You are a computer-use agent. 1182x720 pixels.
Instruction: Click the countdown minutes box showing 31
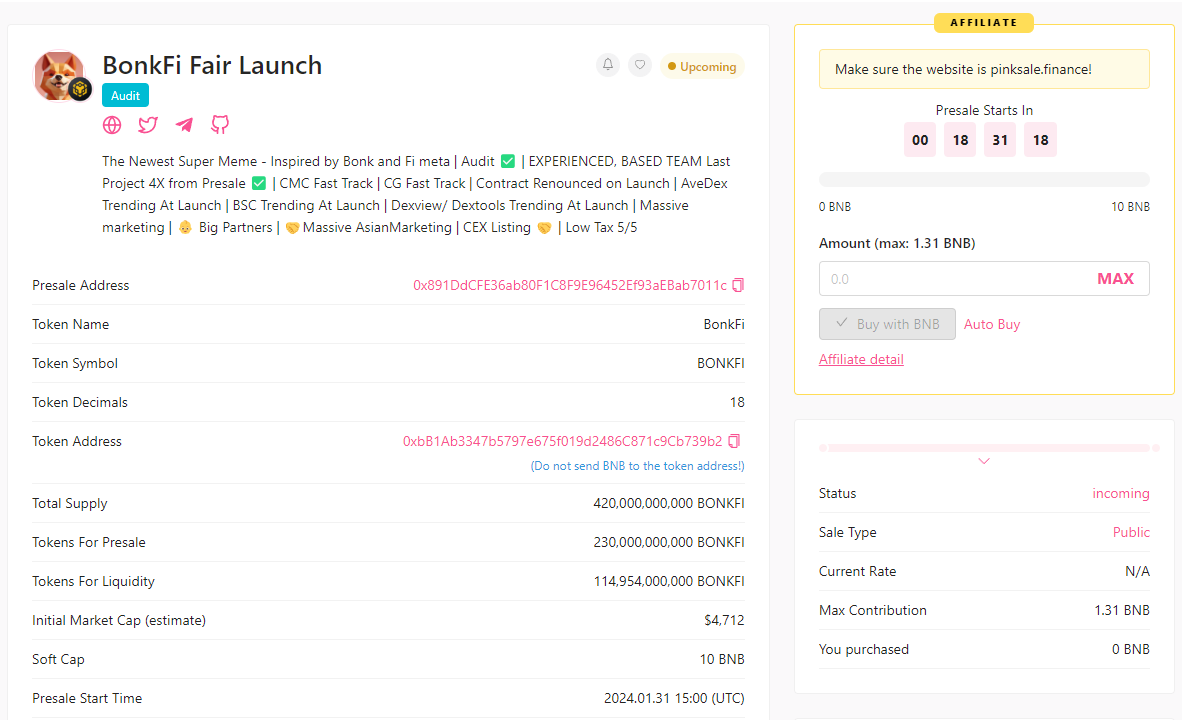1000,140
